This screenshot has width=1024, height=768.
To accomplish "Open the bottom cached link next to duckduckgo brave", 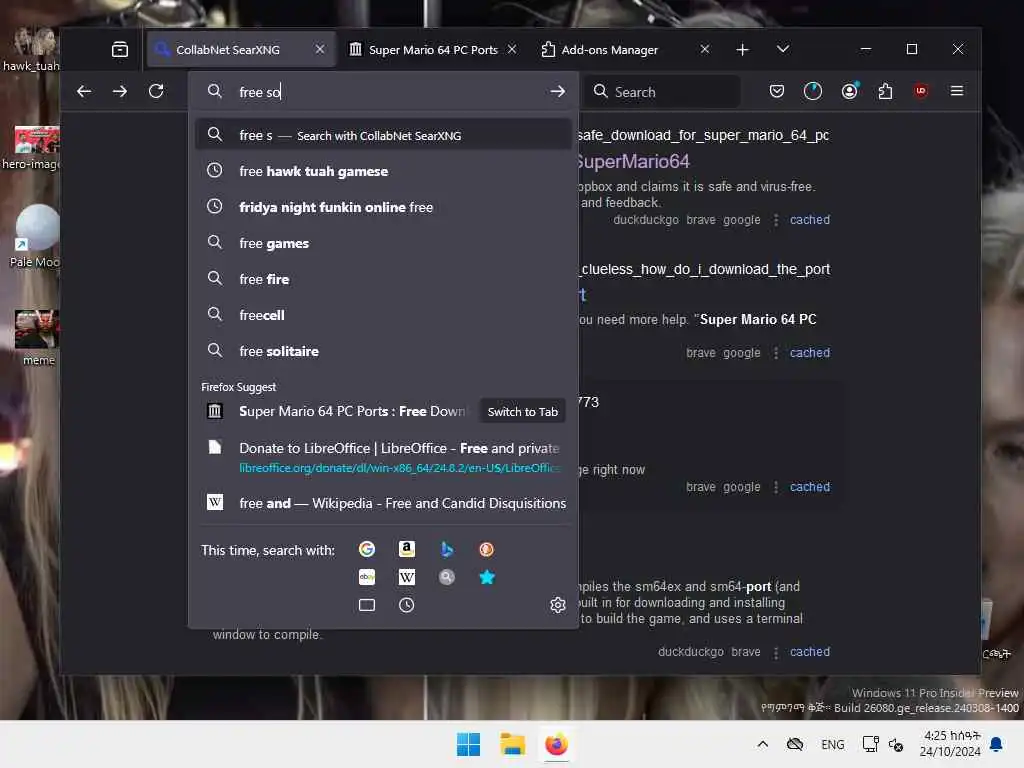I will pyautogui.click(x=810, y=652).
